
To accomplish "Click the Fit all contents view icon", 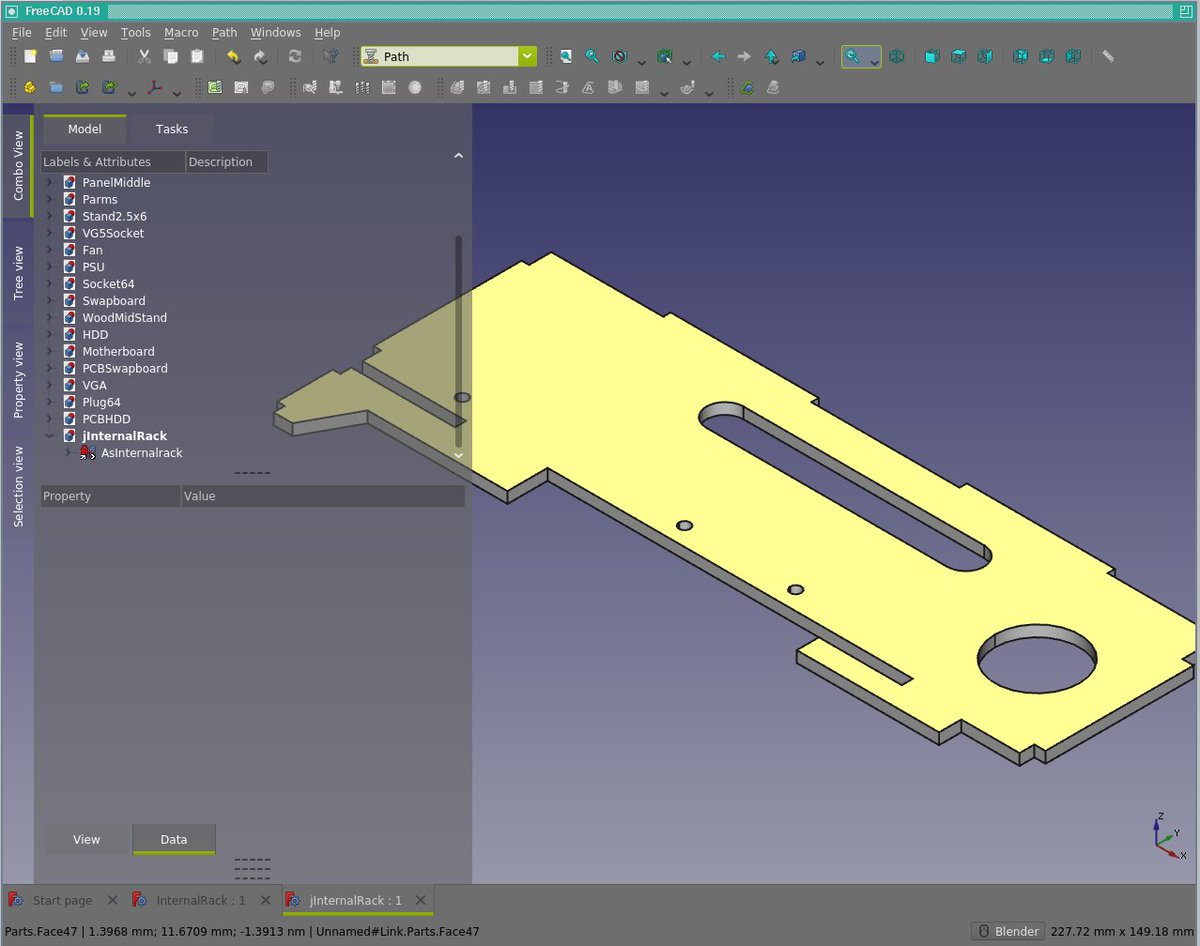I will pos(566,57).
